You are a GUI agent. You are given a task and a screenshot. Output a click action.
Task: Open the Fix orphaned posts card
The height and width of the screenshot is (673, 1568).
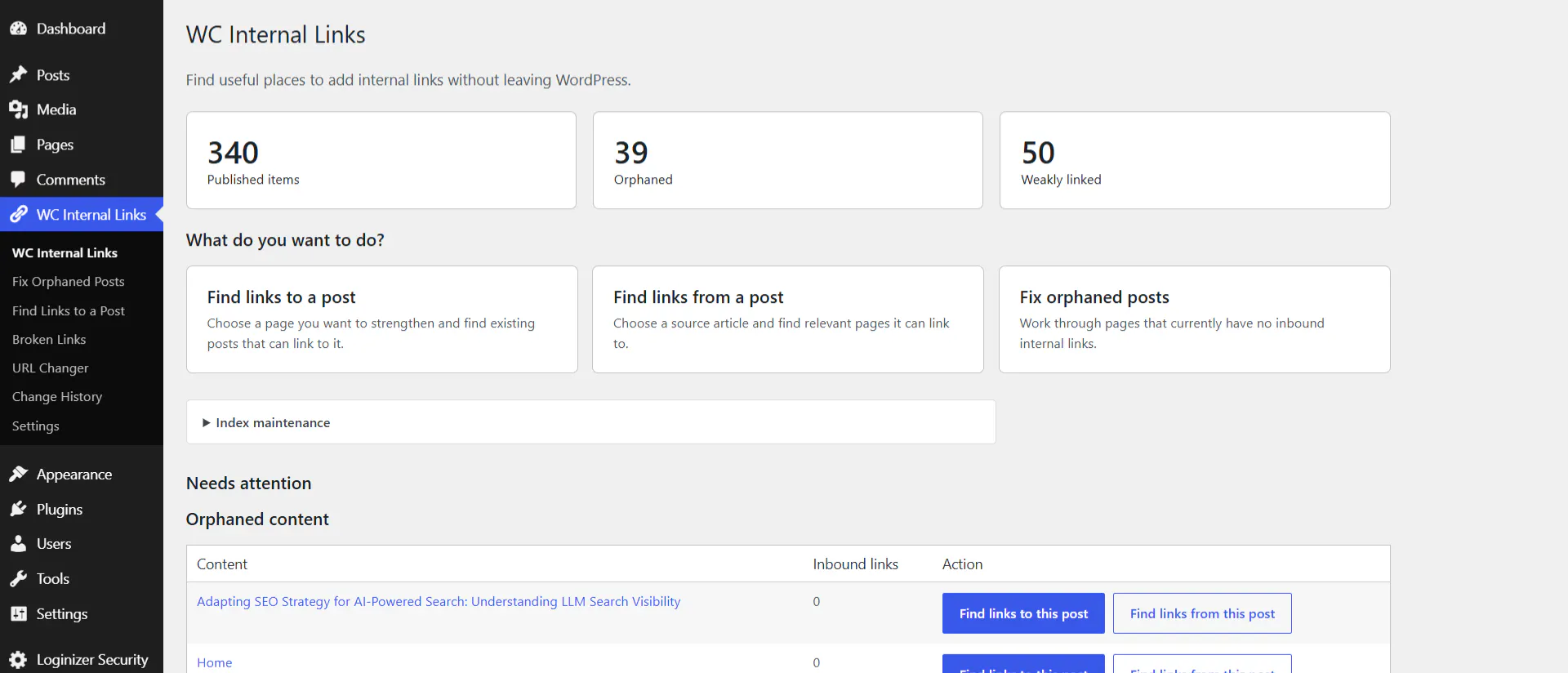click(x=1195, y=319)
